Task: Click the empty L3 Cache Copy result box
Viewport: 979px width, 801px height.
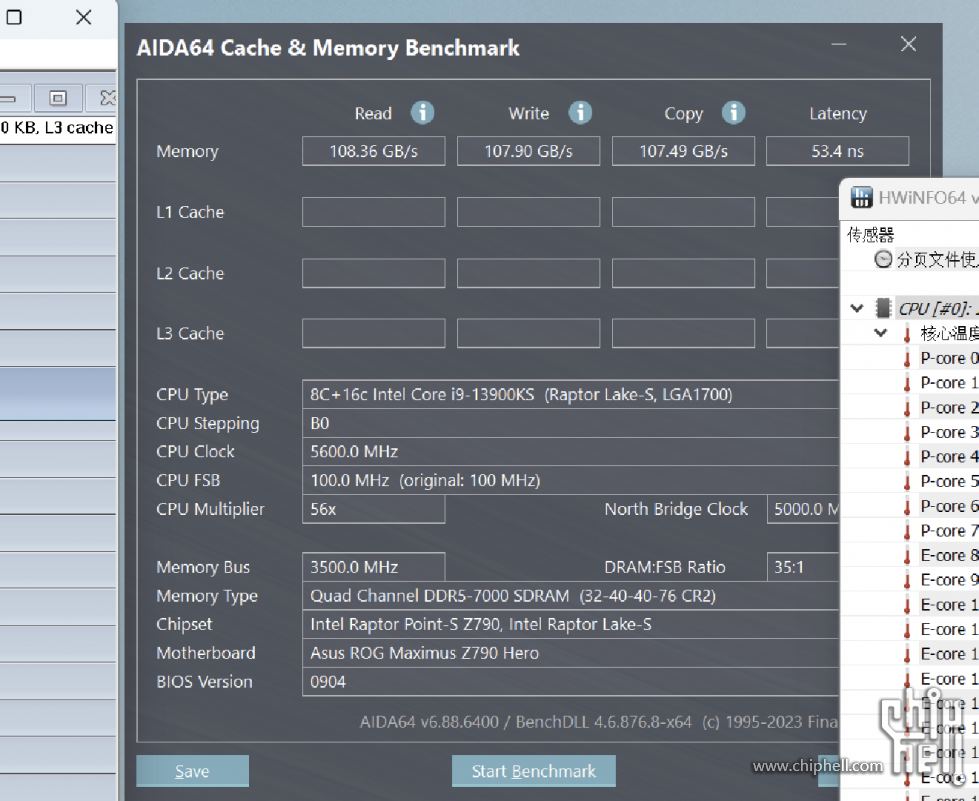Action: tap(683, 333)
